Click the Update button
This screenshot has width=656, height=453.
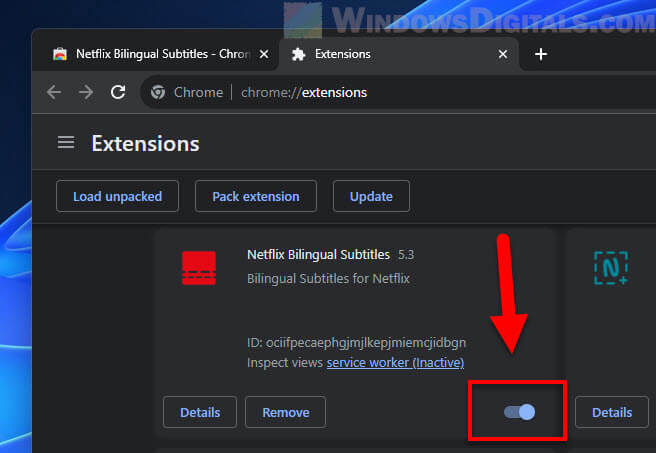point(371,196)
